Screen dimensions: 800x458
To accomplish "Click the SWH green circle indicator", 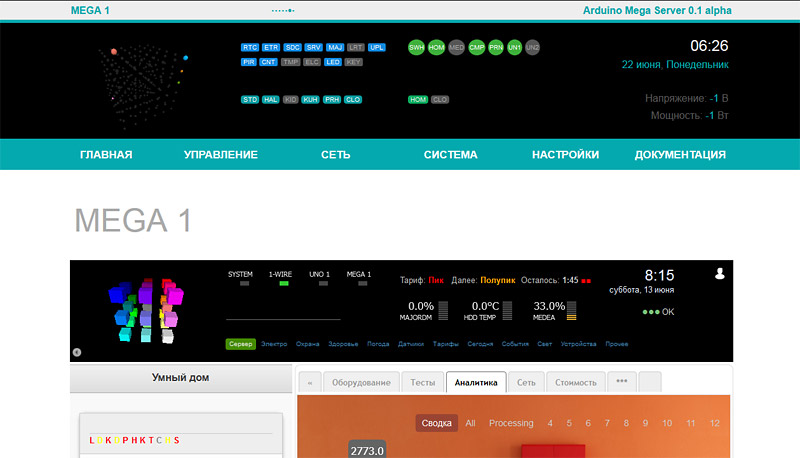I will (416, 47).
